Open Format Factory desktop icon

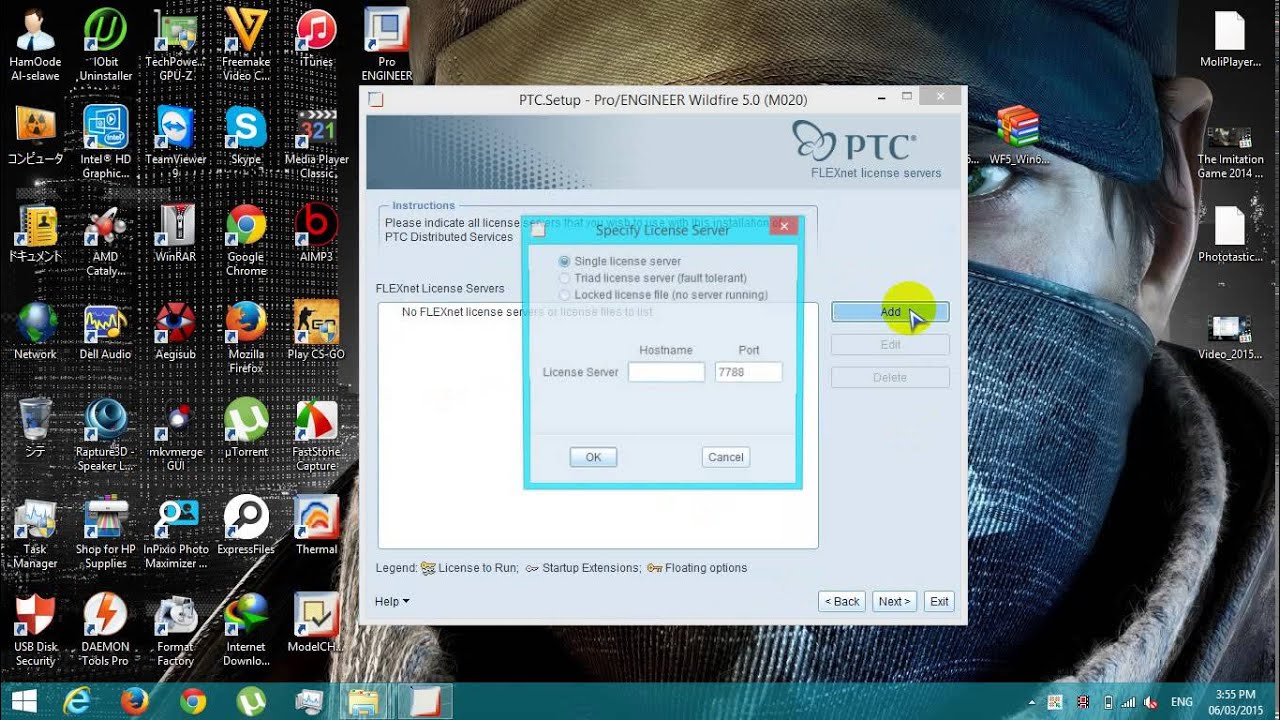click(175, 630)
